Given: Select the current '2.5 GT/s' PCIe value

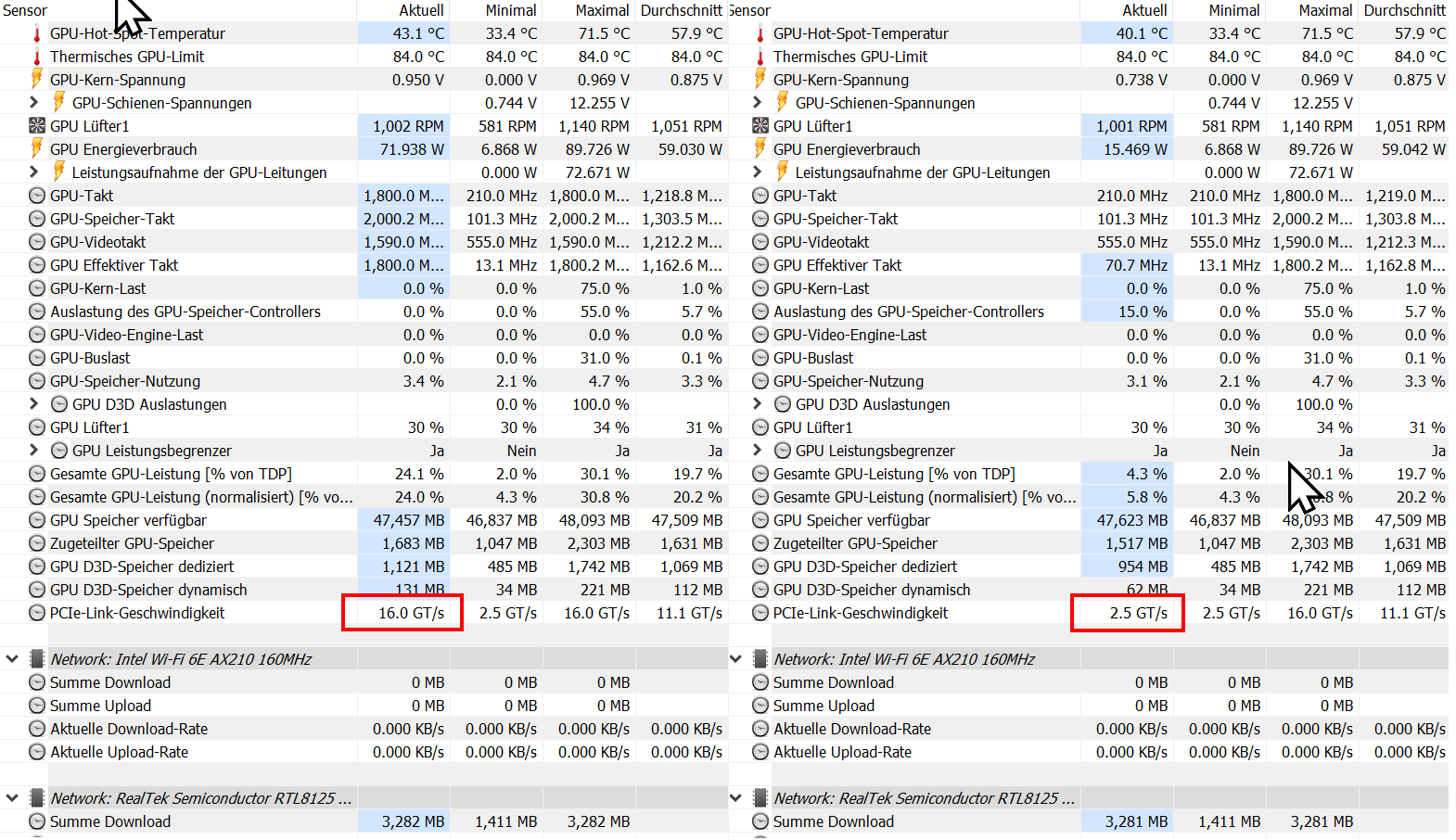Looking at the screenshot, I should pyautogui.click(x=1139, y=613).
